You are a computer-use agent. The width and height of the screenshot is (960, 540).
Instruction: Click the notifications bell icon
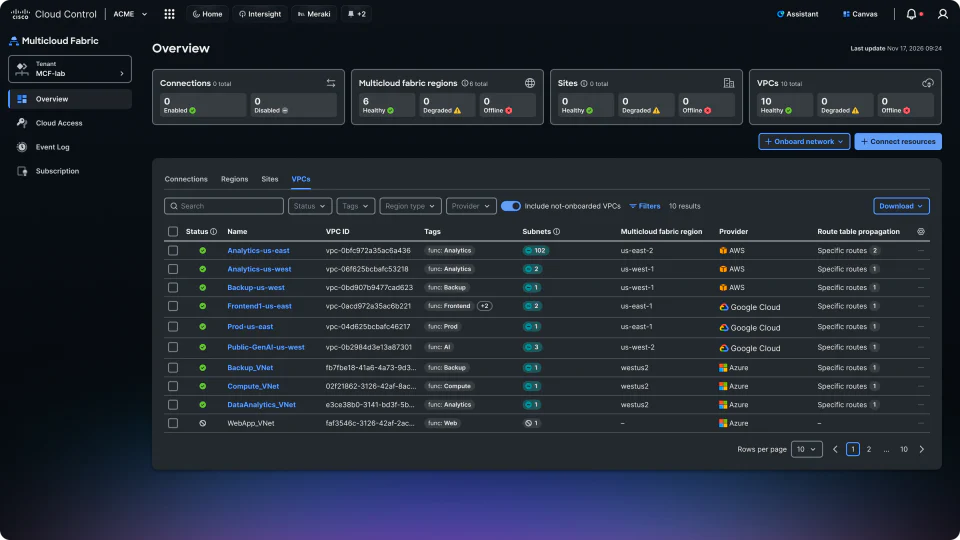click(x=911, y=14)
